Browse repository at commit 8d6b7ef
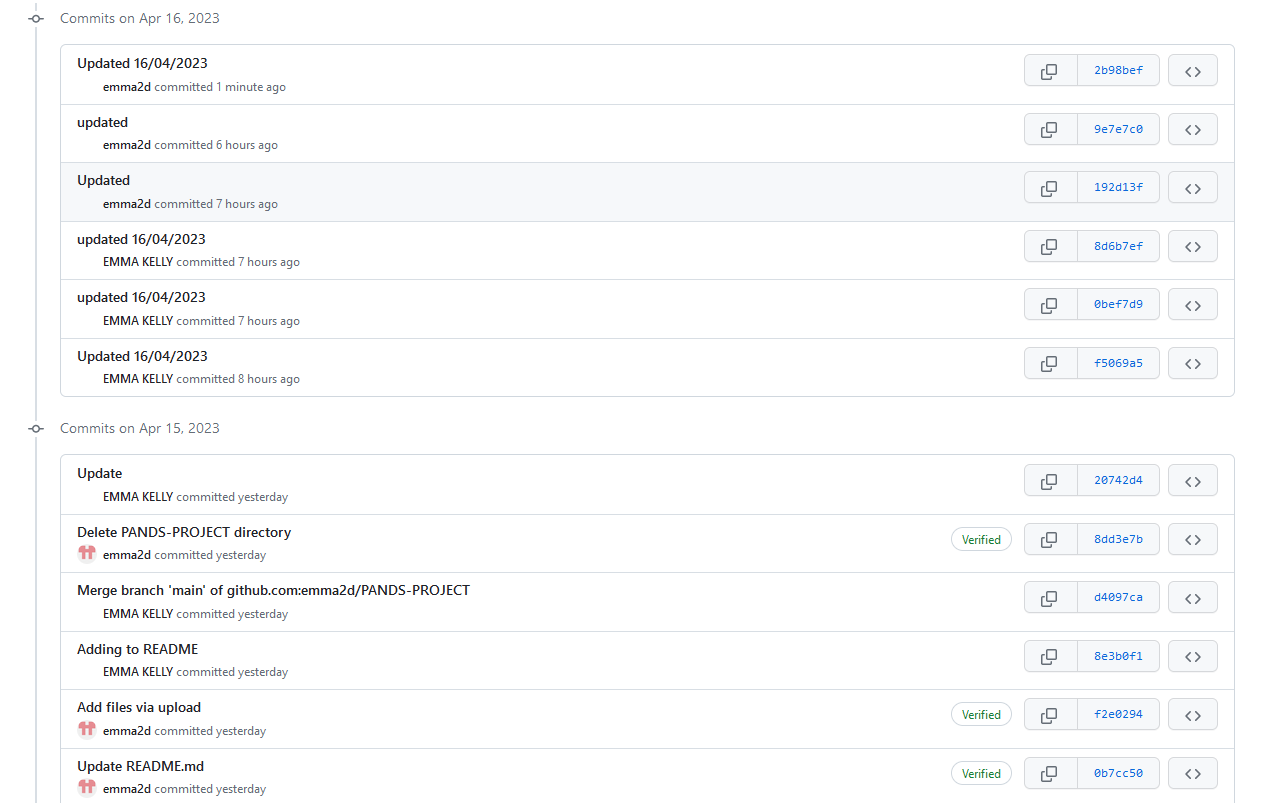The height and width of the screenshot is (803, 1288). pyautogui.click(x=1192, y=246)
